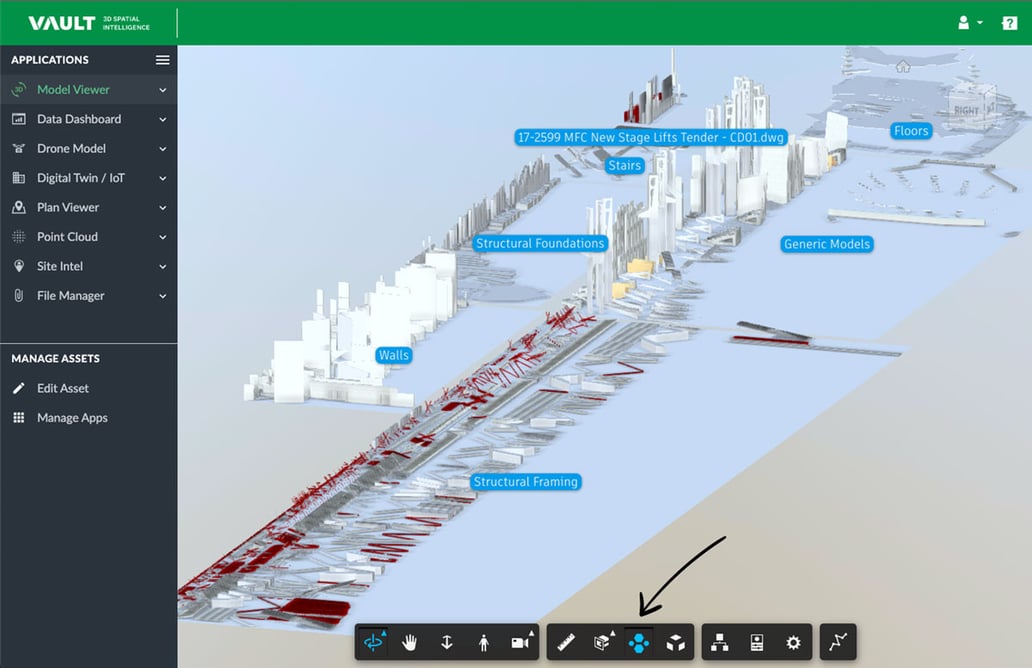
Task: Open the Site Intel menu item
Action: [60, 266]
